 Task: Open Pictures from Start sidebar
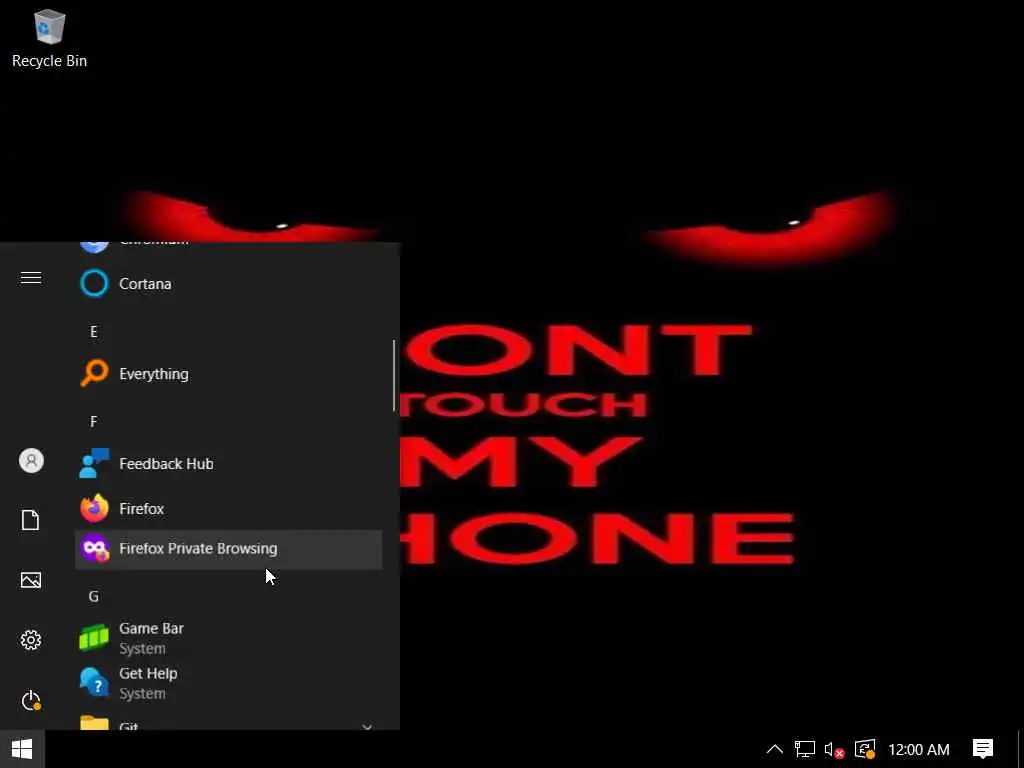tap(31, 580)
